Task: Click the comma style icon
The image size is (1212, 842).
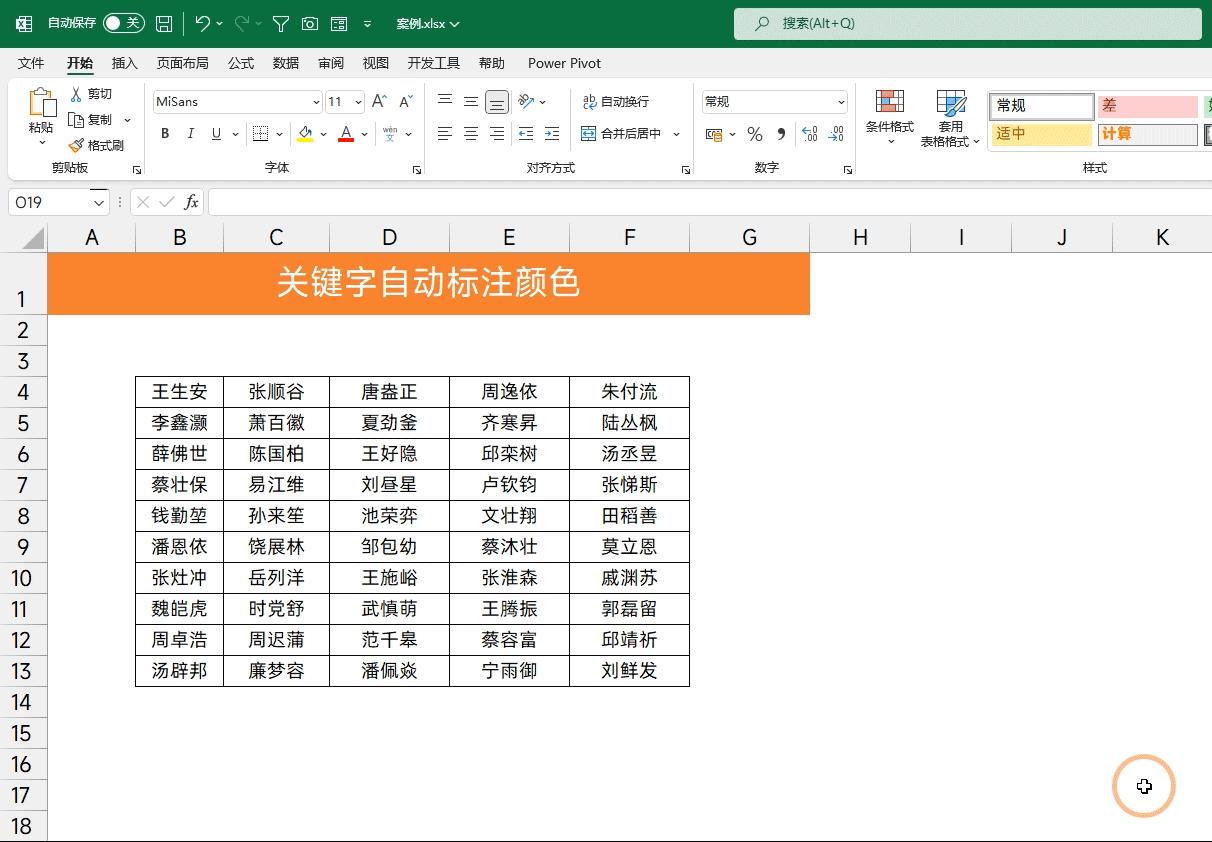Action: [x=778, y=133]
